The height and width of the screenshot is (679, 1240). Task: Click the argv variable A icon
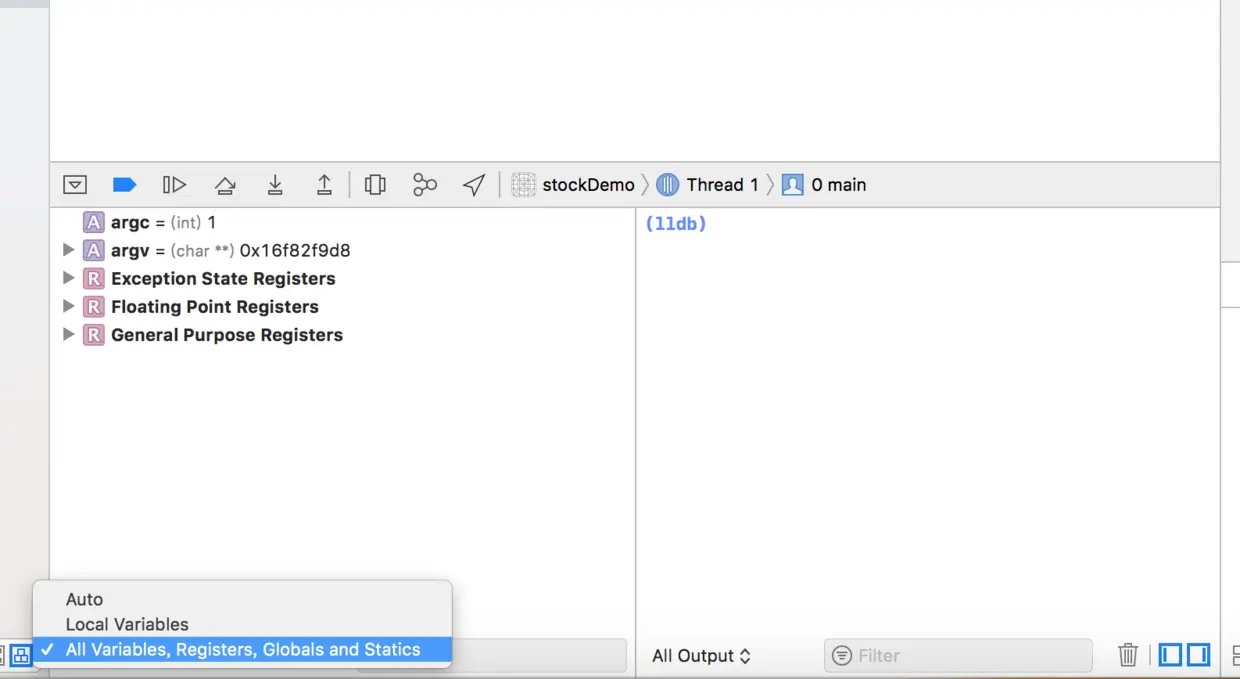point(93,250)
